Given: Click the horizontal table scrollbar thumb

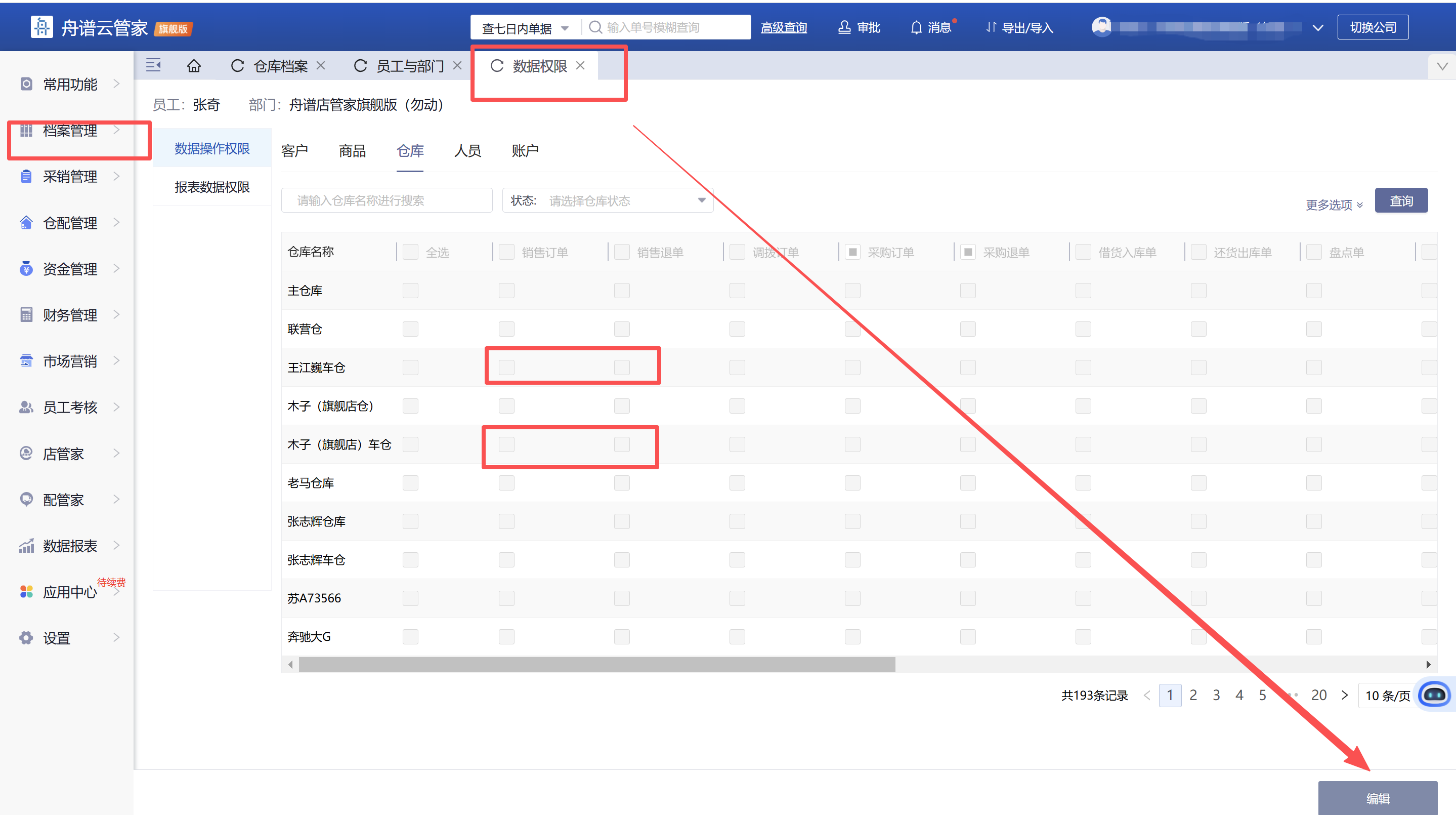Looking at the screenshot, I should (x=597, y=665).
